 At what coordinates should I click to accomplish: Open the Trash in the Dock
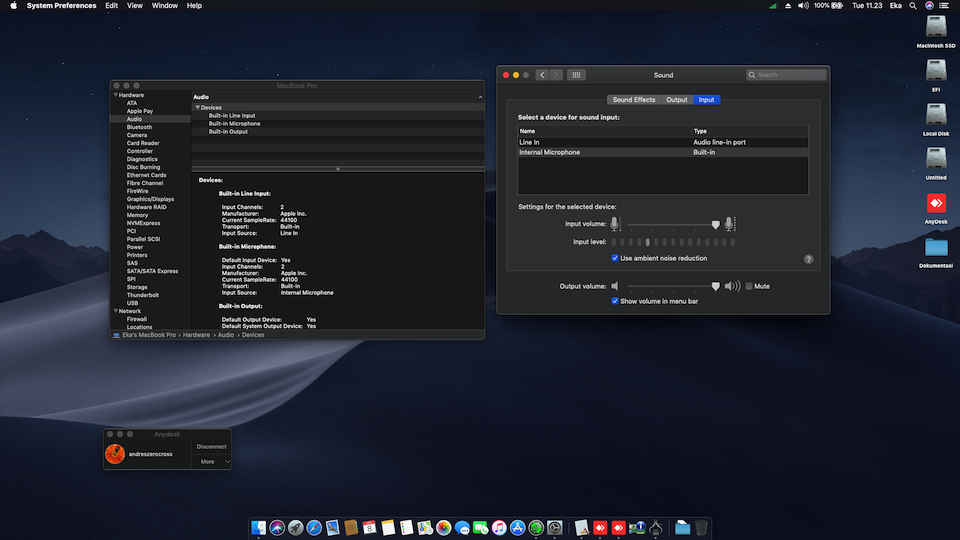(701, 527)
